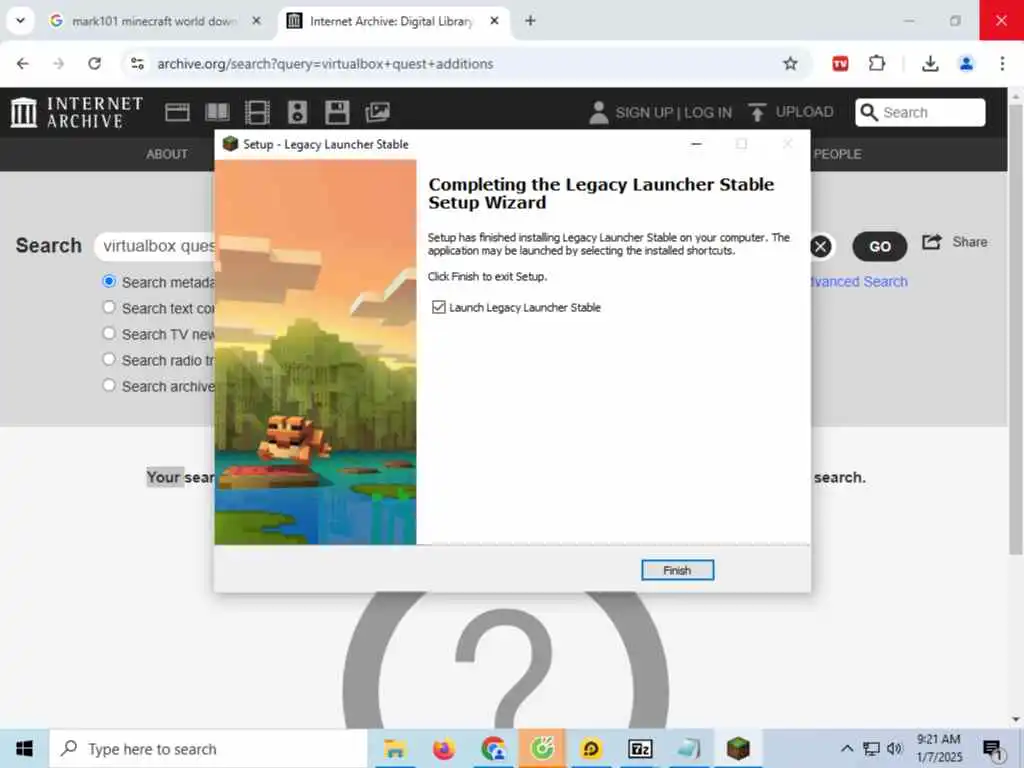Open the PEOPLE menu item
This screenshot has height=768, width=1024.
tap(837, 154)
